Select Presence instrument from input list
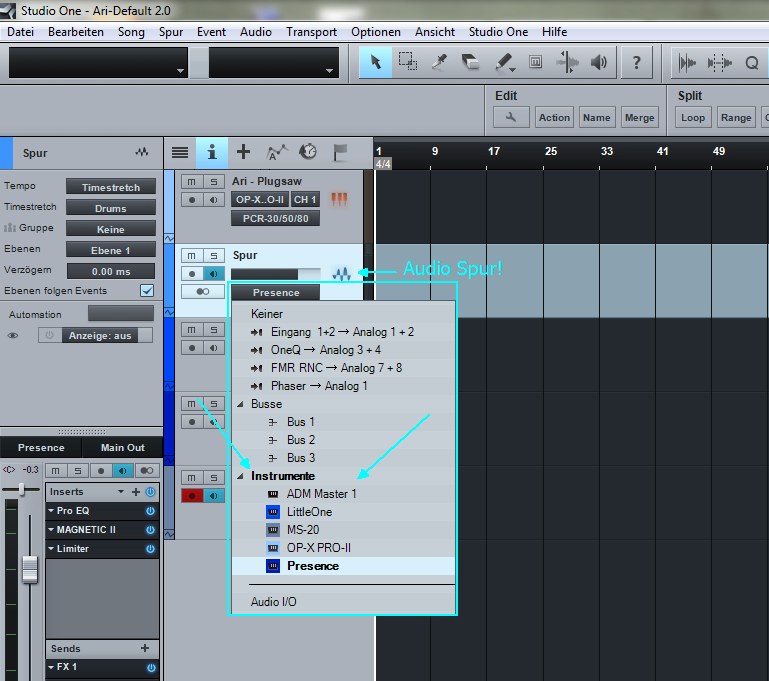 (343, 566)
